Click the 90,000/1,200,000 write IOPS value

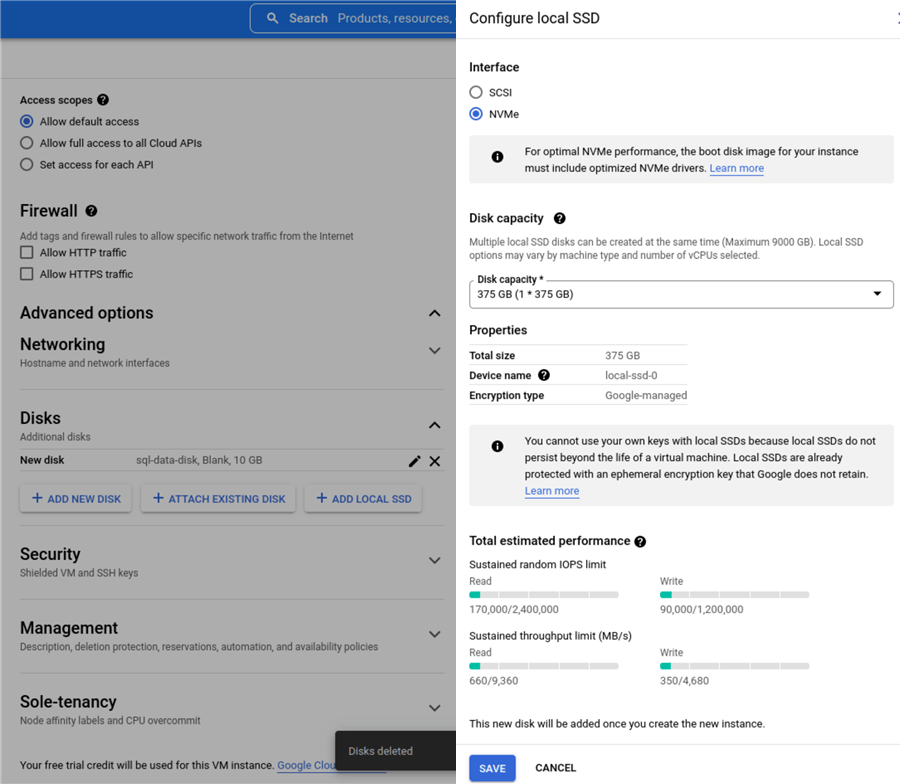(x=701, y=610)
